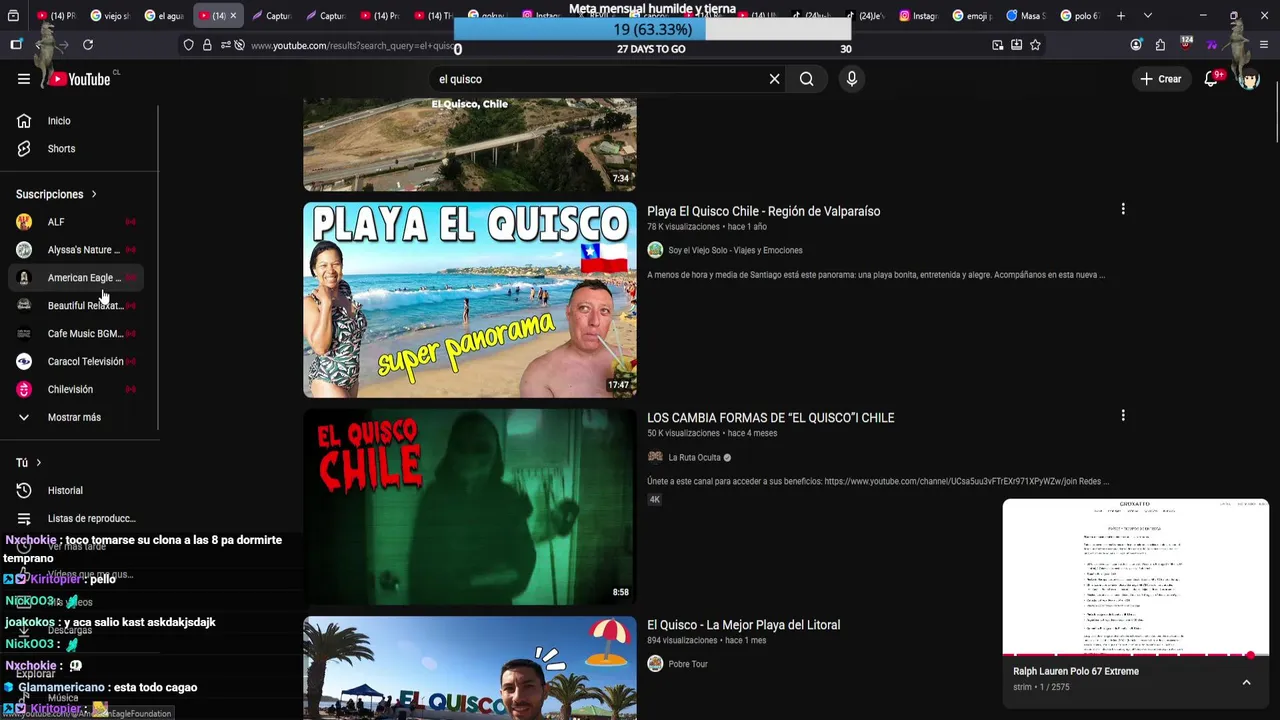
Task: Expand the Tú section chevron
Action: coord(39,463)
